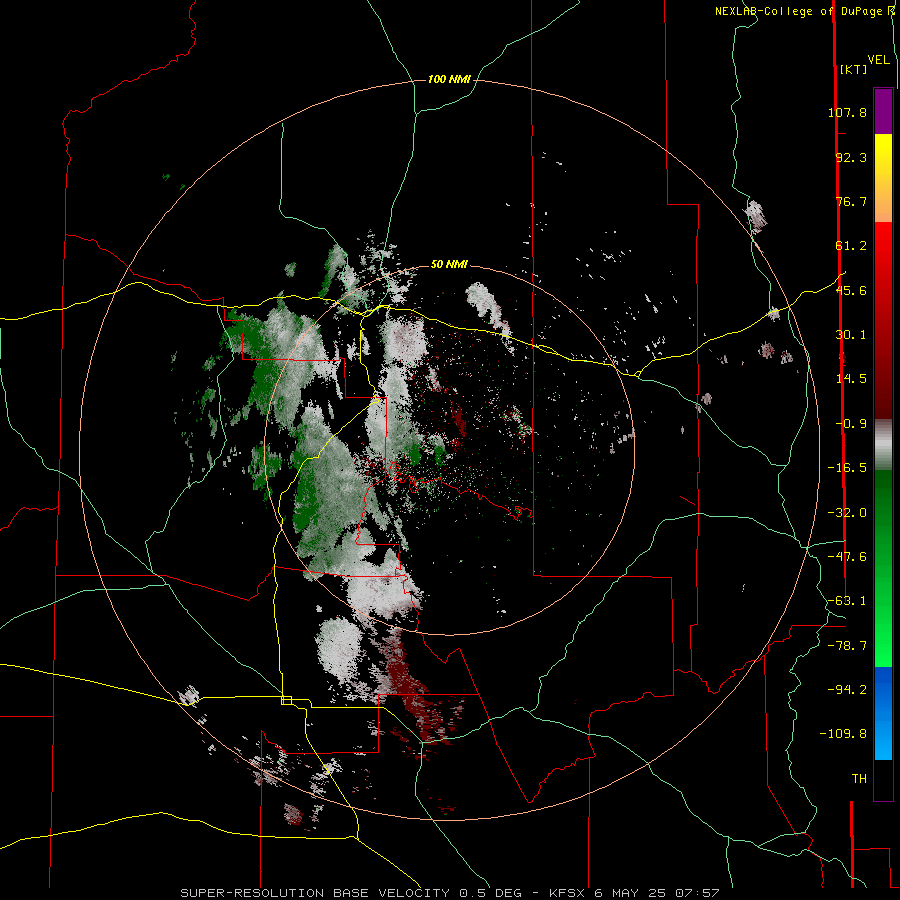Viewport: 900px width, 900px height.
Task: Click the NEXLAB-College of DuPage watermark text
Action: coord(805,11)
